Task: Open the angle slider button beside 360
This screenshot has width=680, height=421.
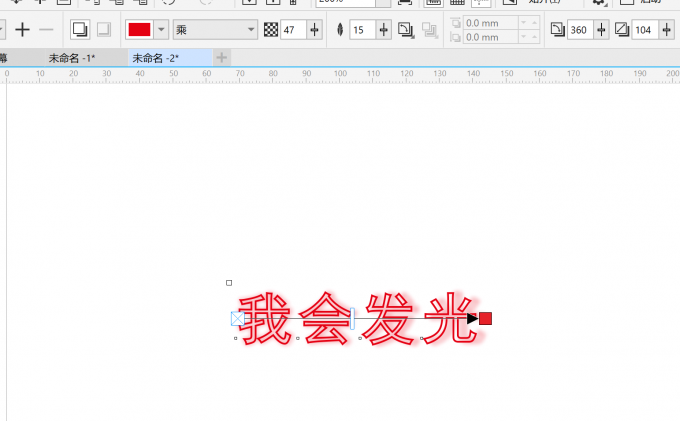Action: (601, 30)
